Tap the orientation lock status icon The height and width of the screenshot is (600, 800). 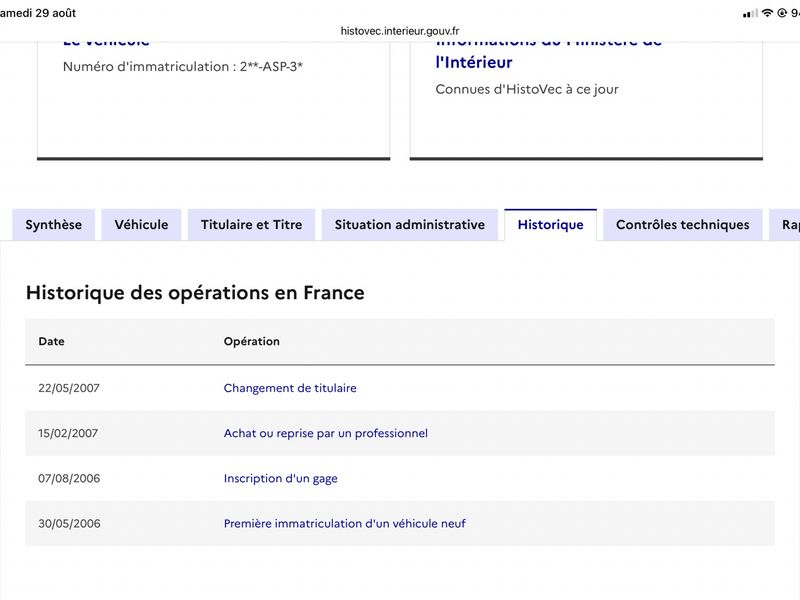[x=782, y=13]
